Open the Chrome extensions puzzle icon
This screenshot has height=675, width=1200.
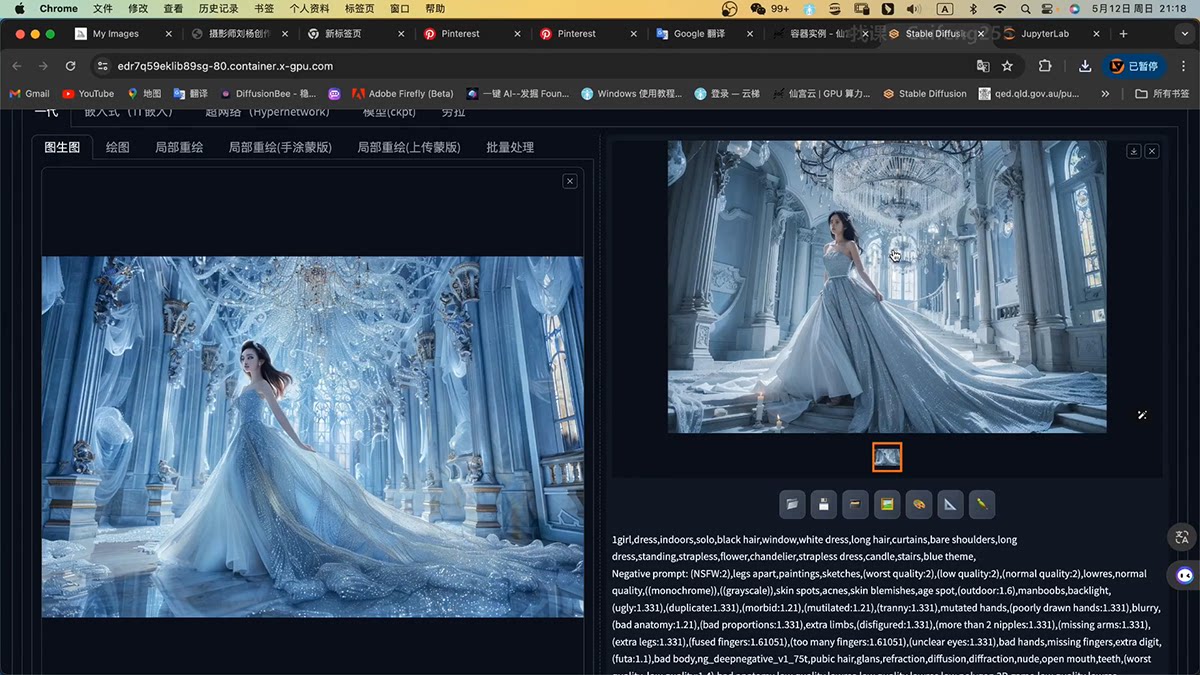pos(1045,66)
